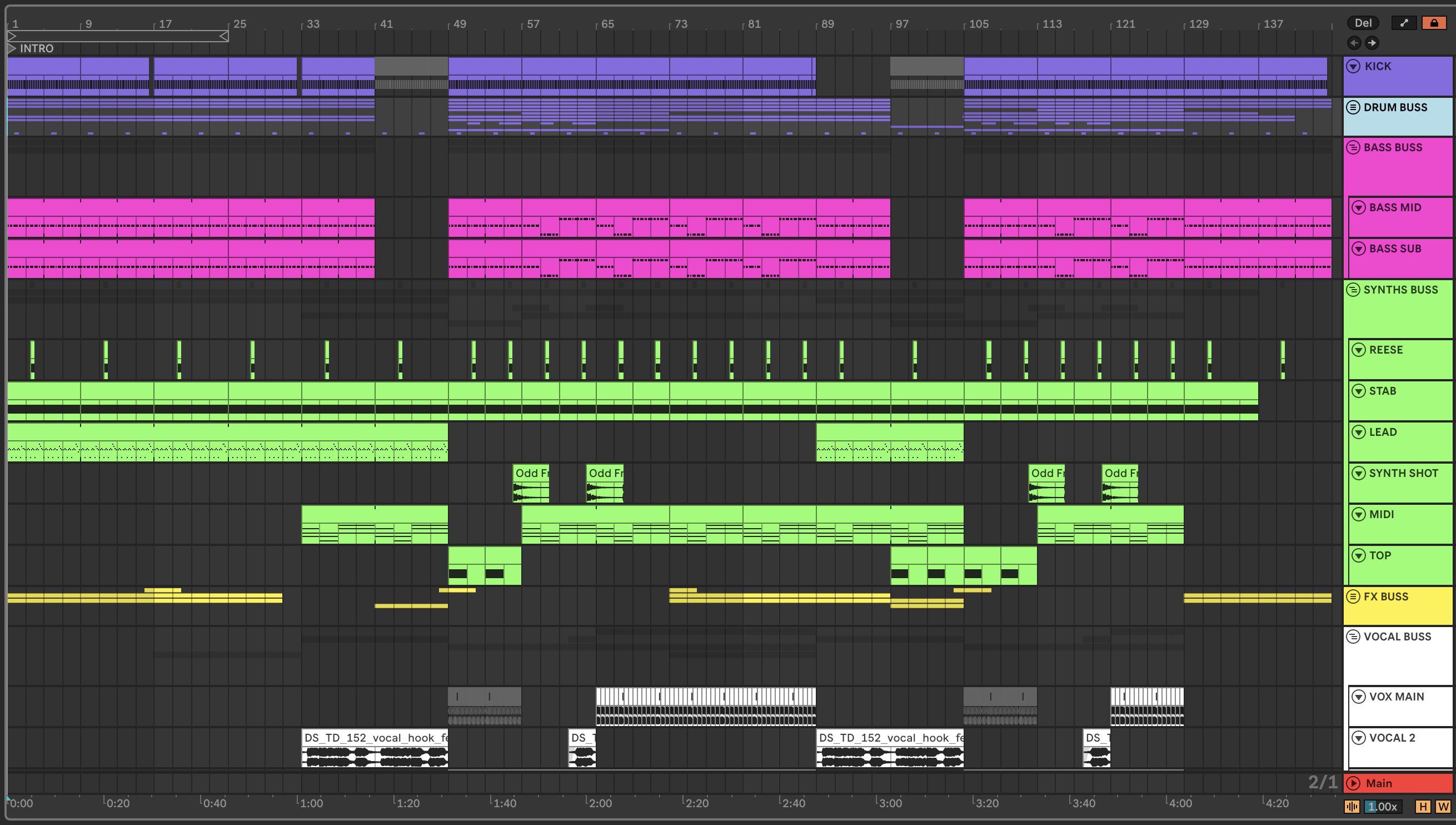Collapse the SYNTHS BUSS group icon

point(1353,290)
